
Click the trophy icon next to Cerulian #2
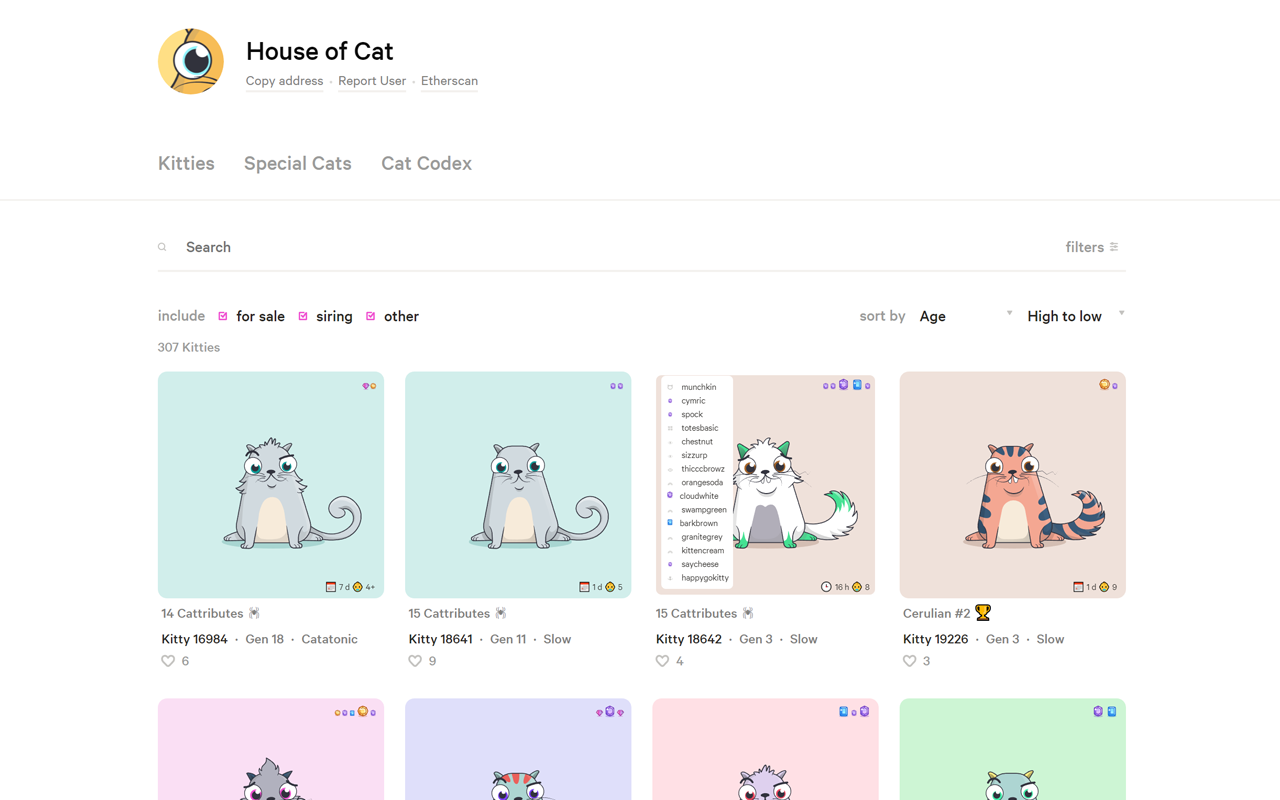pos(983,613)
